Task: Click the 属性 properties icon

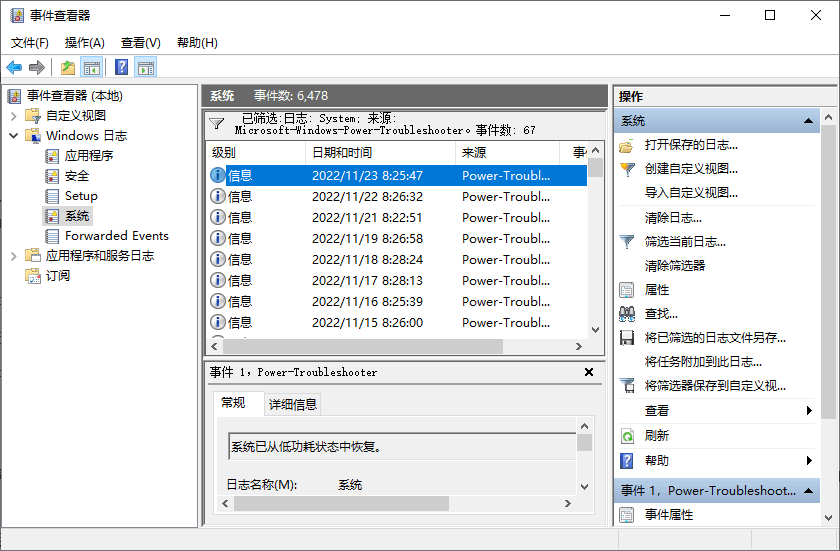Action: click(x=627, y=290)
